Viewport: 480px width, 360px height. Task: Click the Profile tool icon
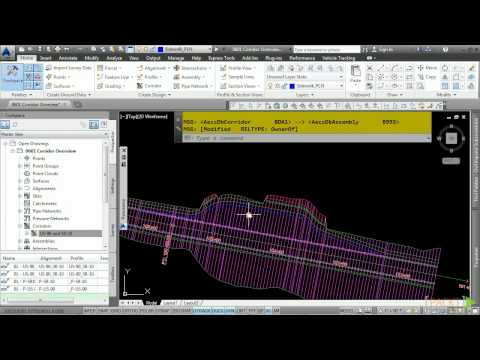(140, 77)
